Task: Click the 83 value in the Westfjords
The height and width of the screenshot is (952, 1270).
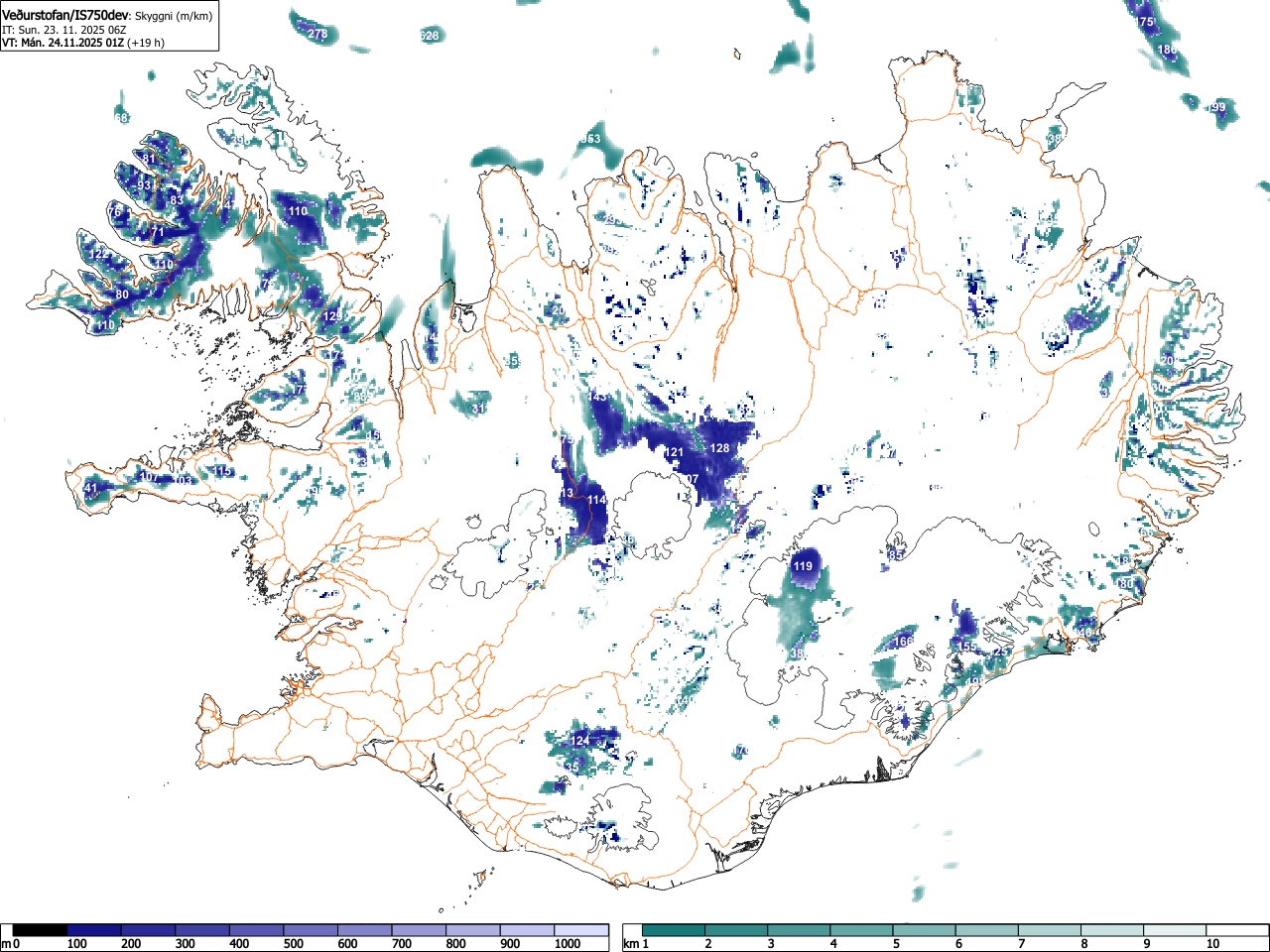Action: click(177, 200)
